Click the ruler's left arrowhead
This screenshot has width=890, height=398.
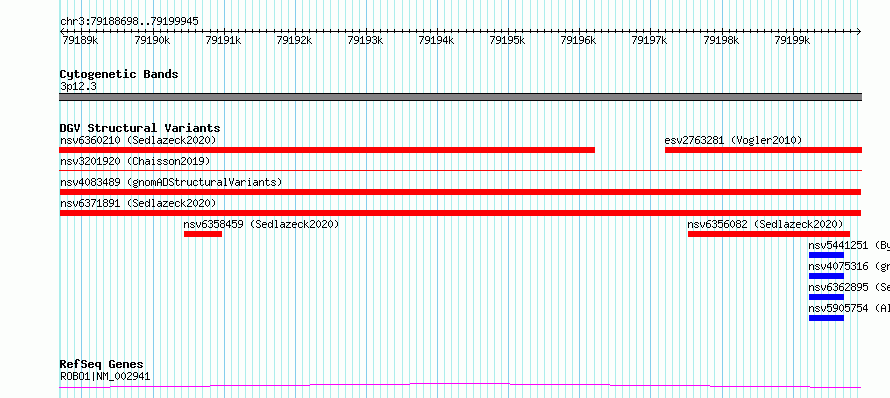(x=62, y=32)
